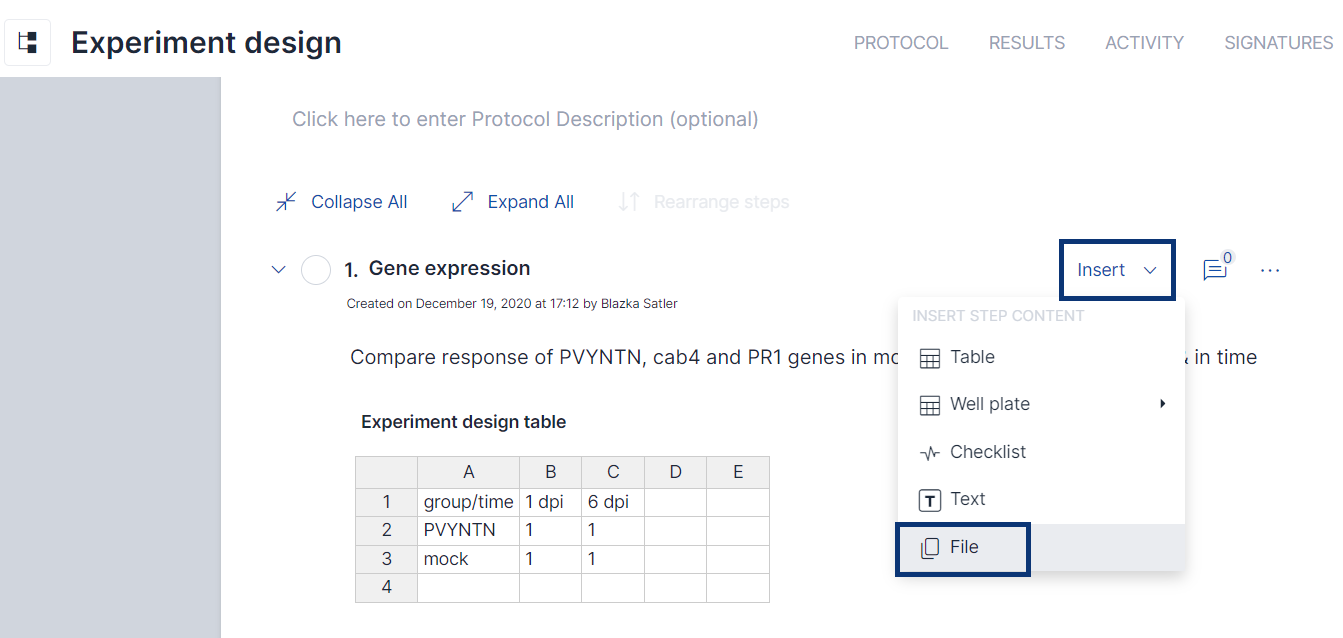Click the Protocol Description placeholder field
This screenshot has height=638, width=1343.
[x=525, y=118]
